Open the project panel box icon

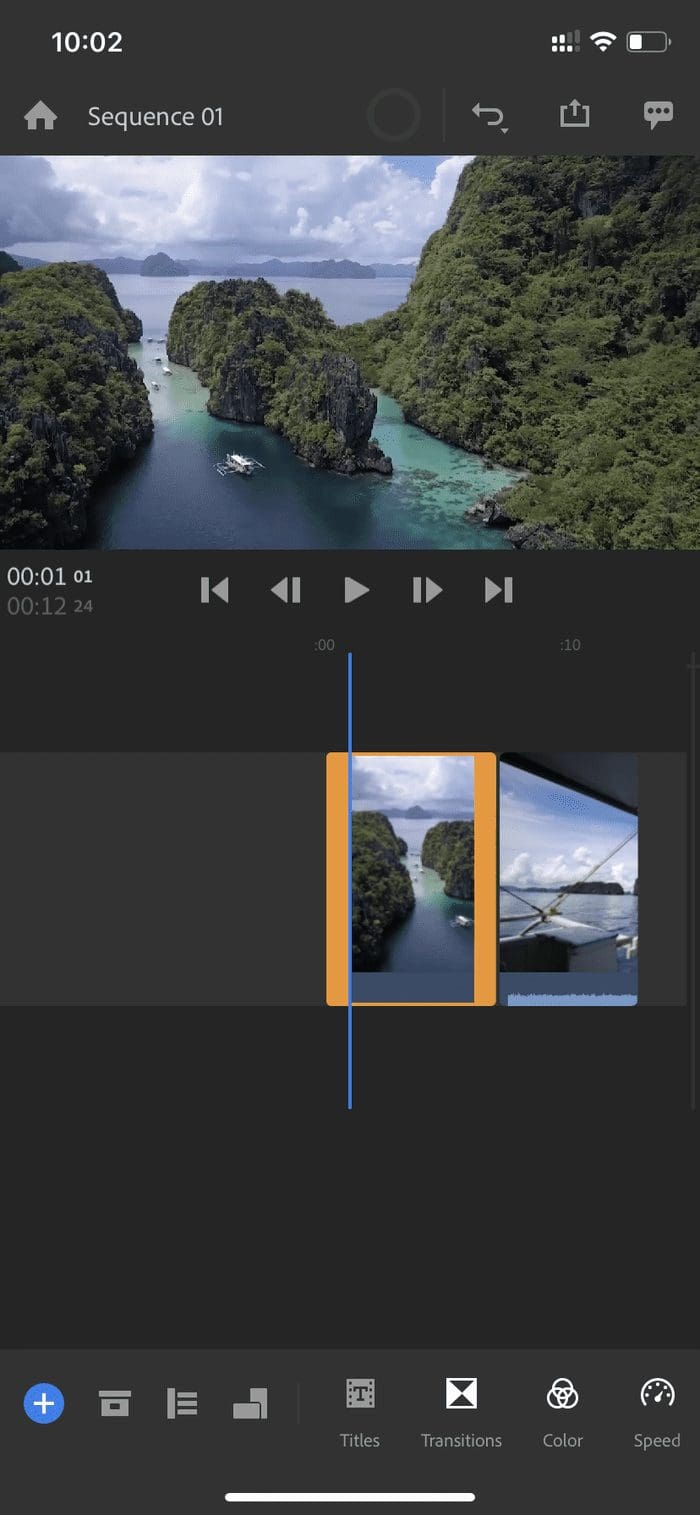(115, 1404)
